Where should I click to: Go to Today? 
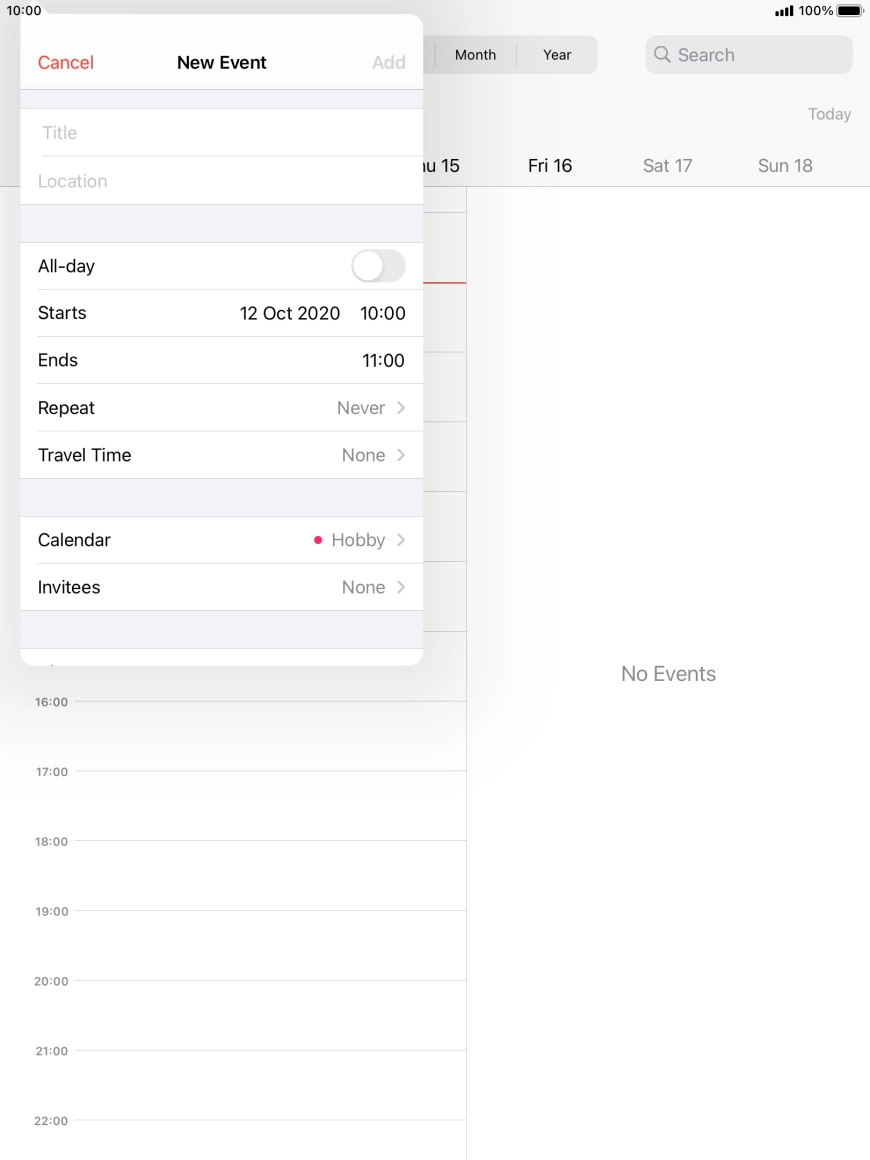tap(829, 114)
